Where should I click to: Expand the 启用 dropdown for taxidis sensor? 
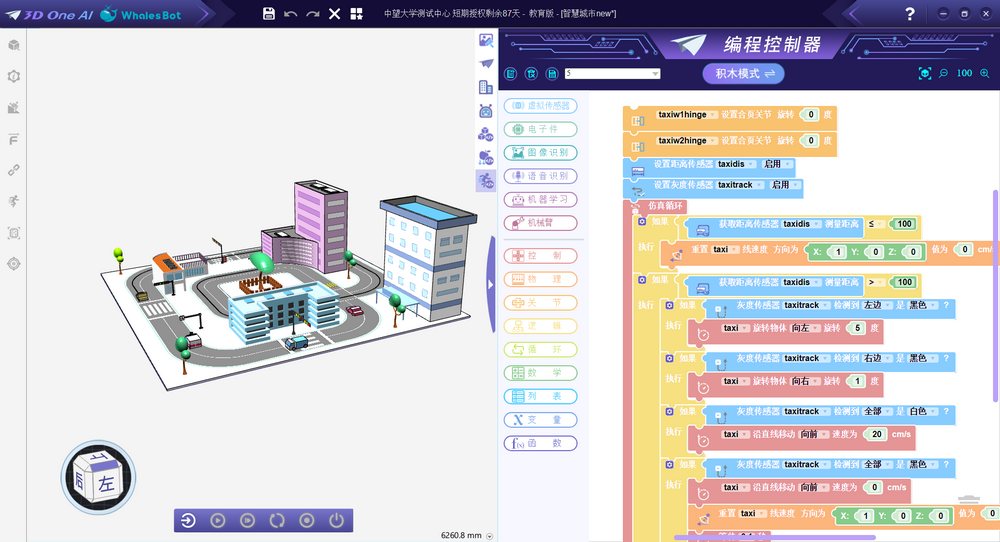click(788, 164)
